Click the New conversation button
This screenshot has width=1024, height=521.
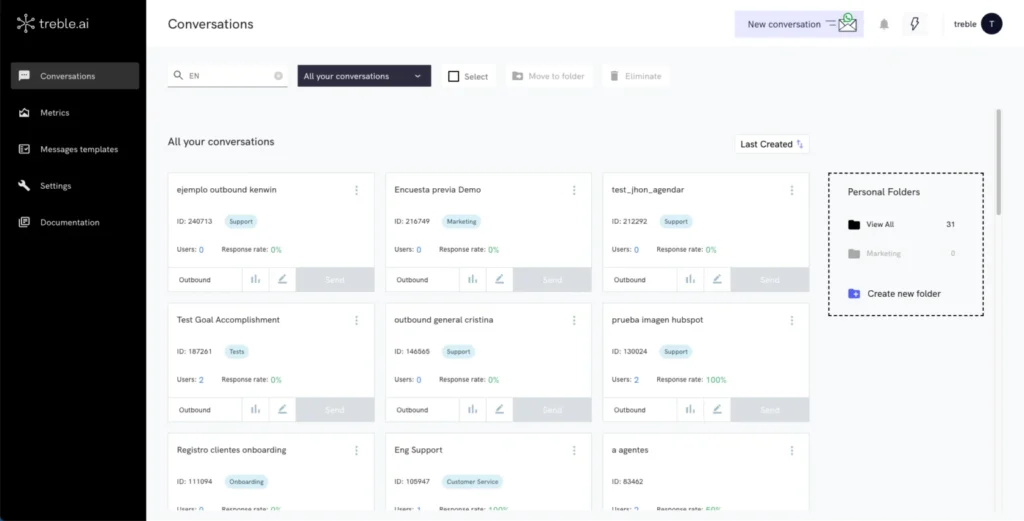tap(799, 25)
